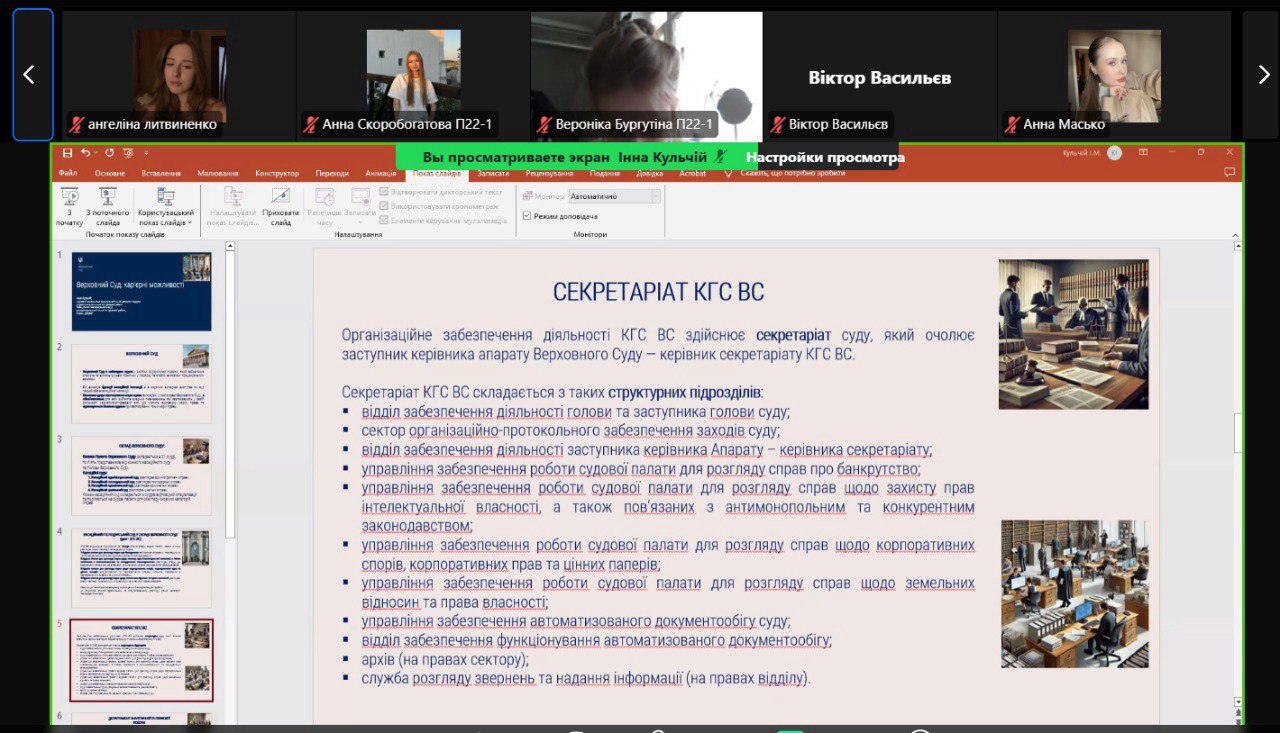
Task: Click Репетиція часу icon
Action: [x=324, y=207]
